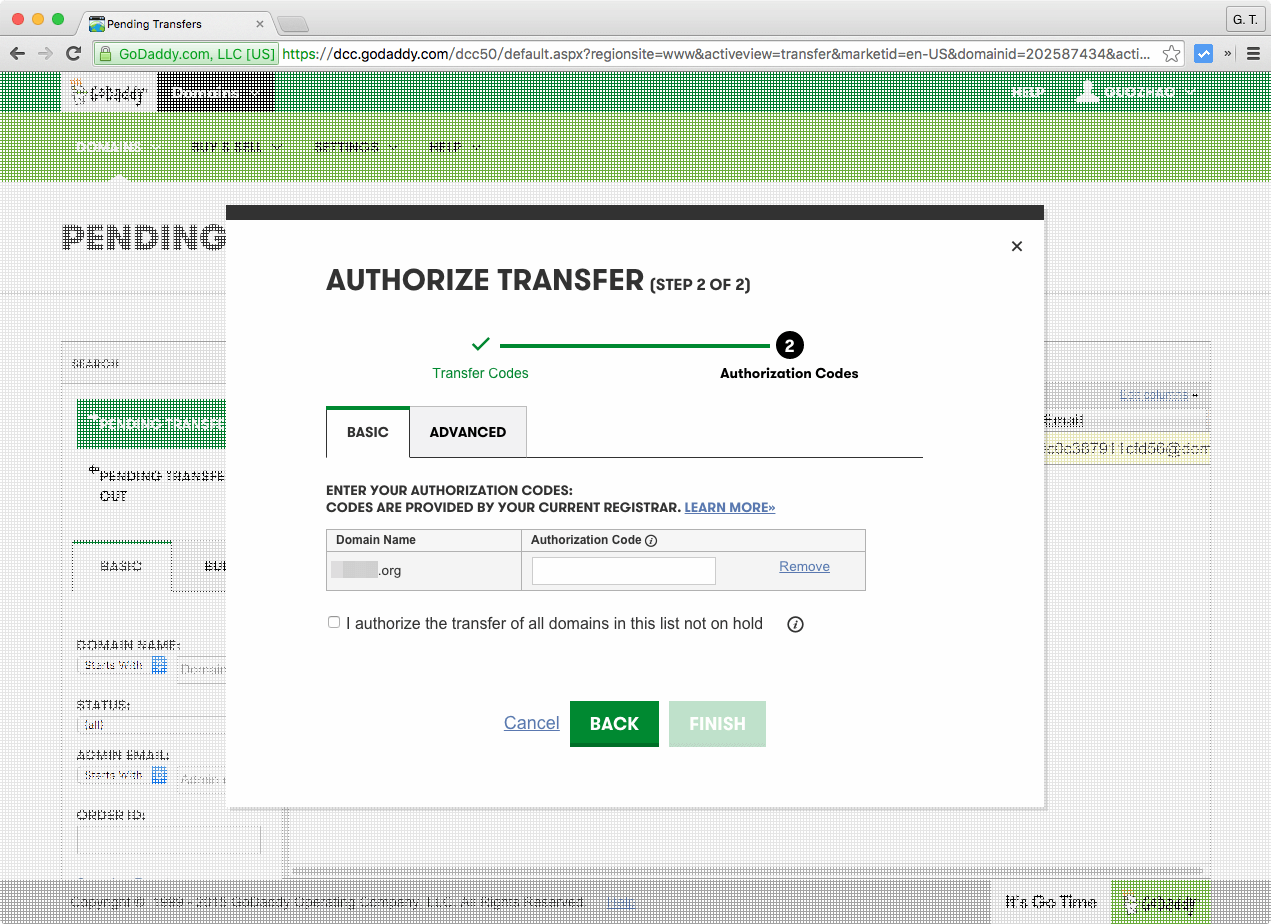
Task: Open the Status (all) dropdown filter
Action: pyautogui.click(x=152, y=724)
